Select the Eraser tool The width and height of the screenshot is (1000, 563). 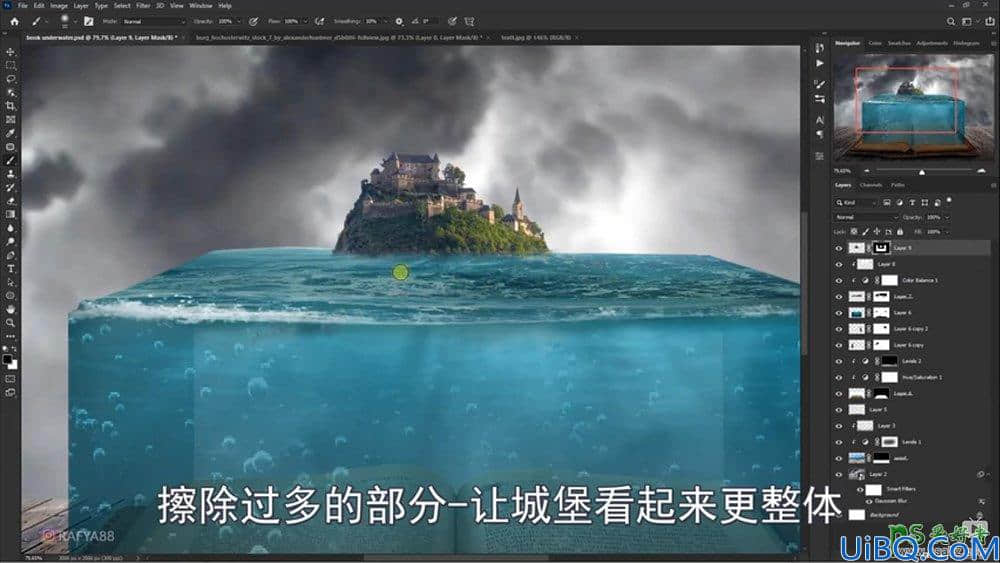pos(10,201)
